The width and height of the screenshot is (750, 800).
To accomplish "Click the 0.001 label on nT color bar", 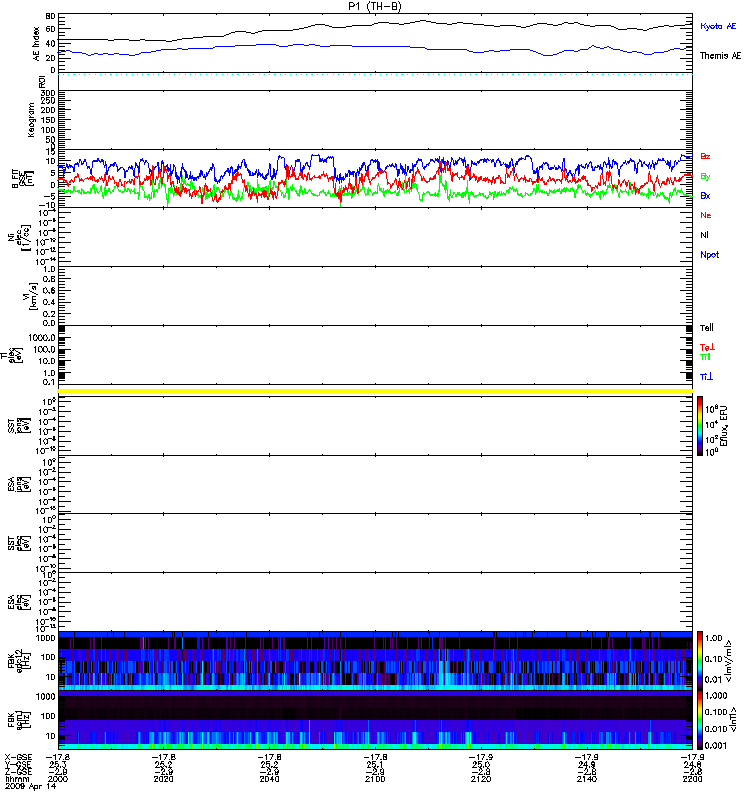I will [x=716, y=746].
